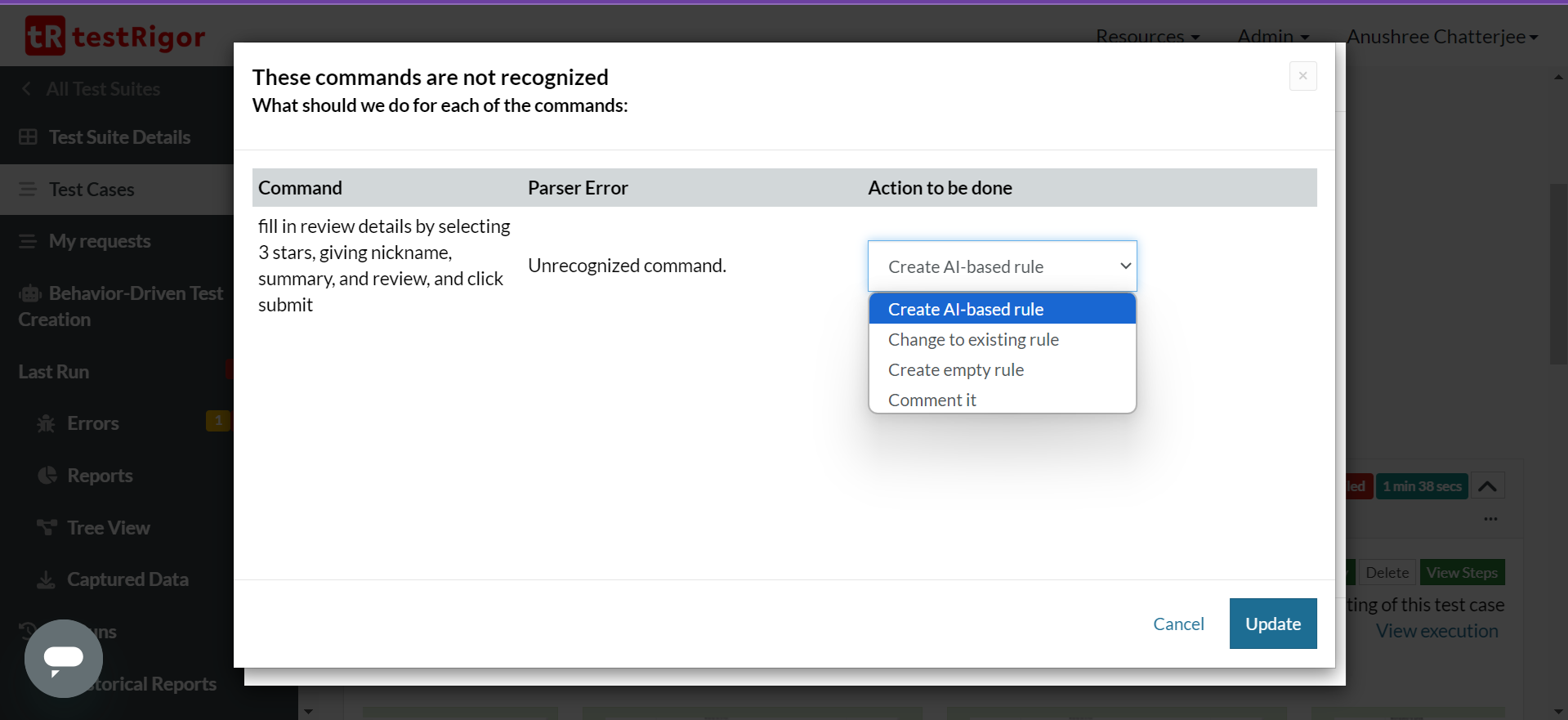Click the testRigor logo icon
Image resolution: width=1568 pixels, height=720 pixels.
44,36
